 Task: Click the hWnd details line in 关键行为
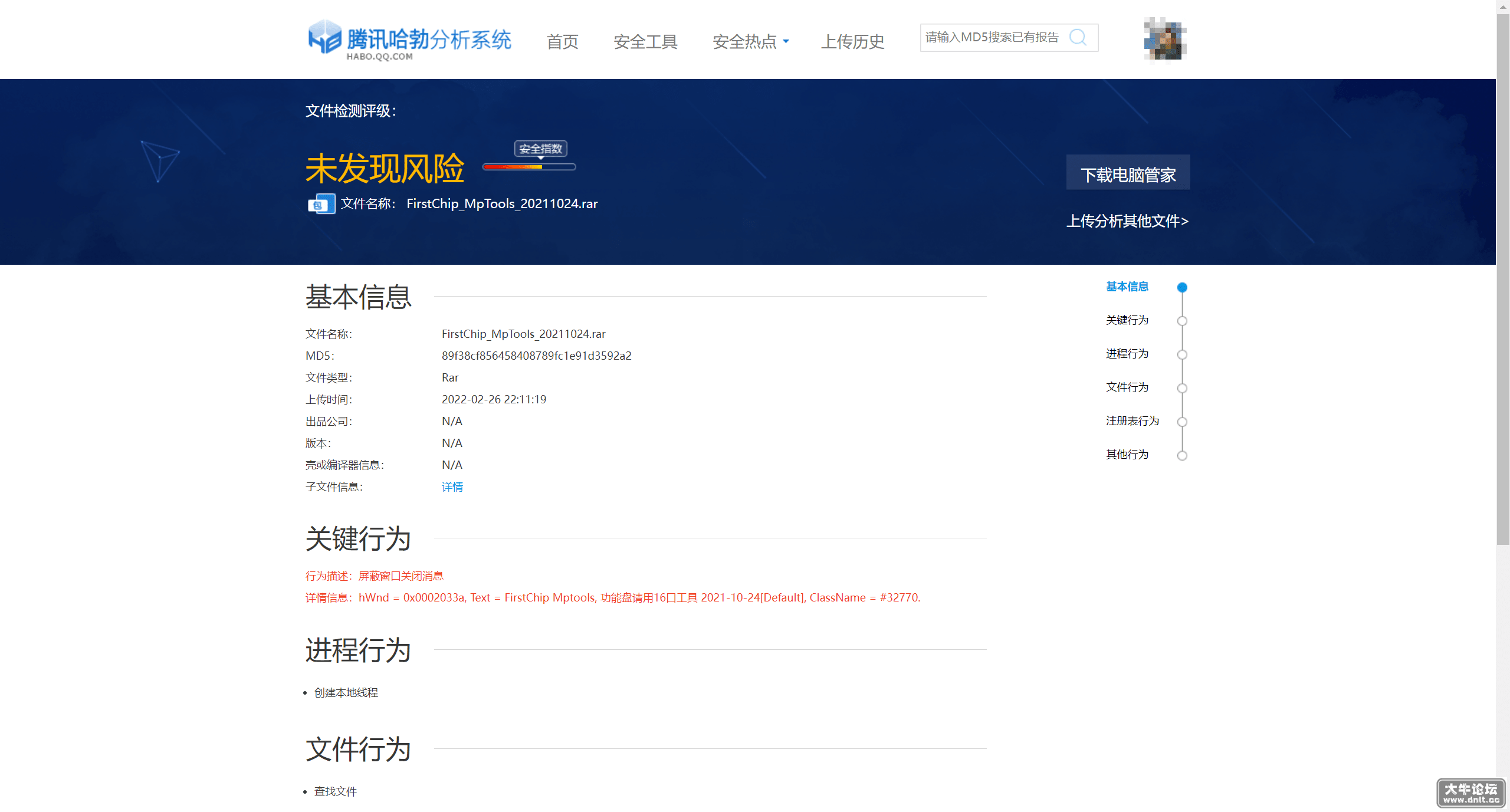pos(613,597)
